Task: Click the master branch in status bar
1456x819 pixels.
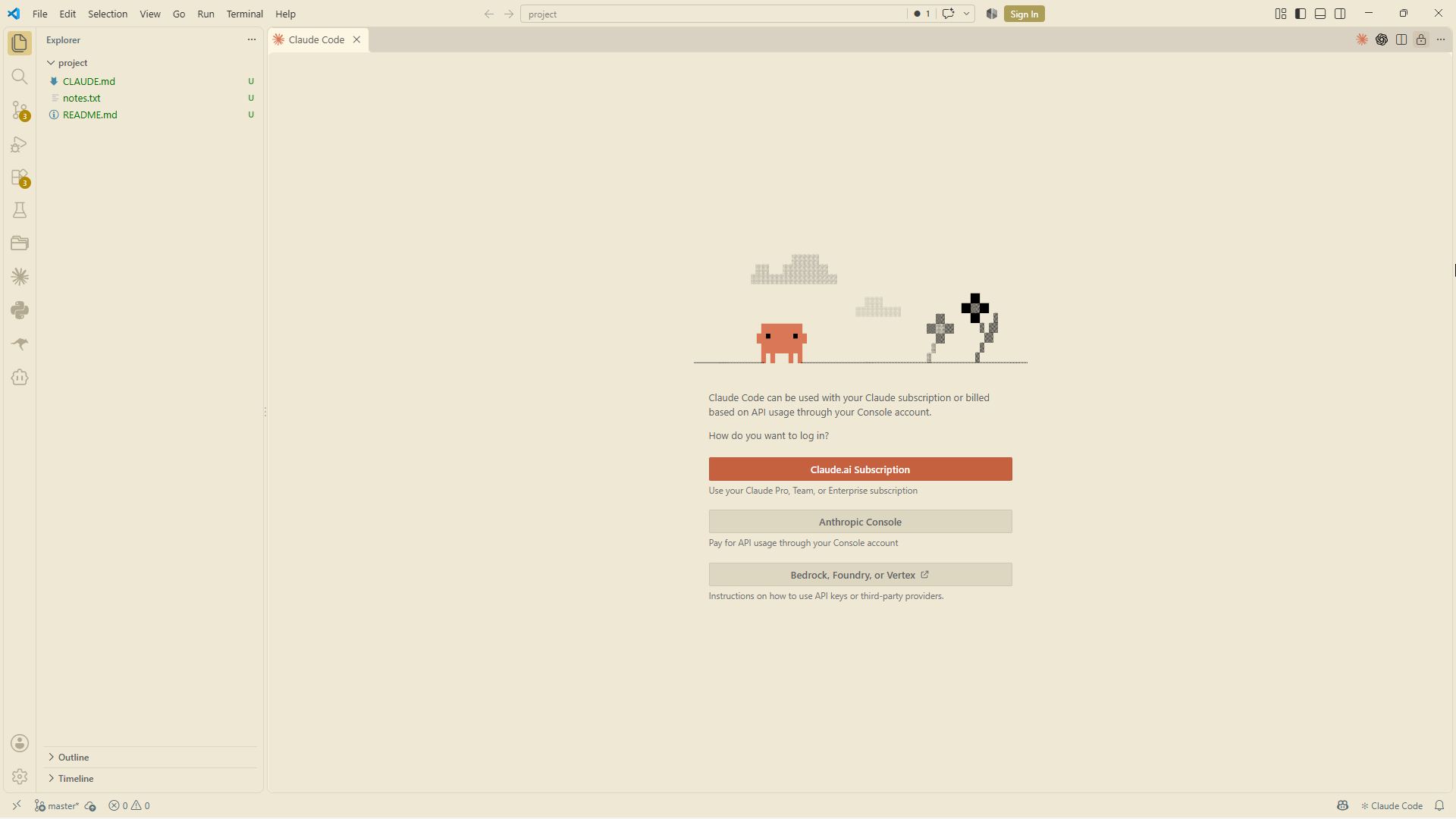Action: coord(57,806)
